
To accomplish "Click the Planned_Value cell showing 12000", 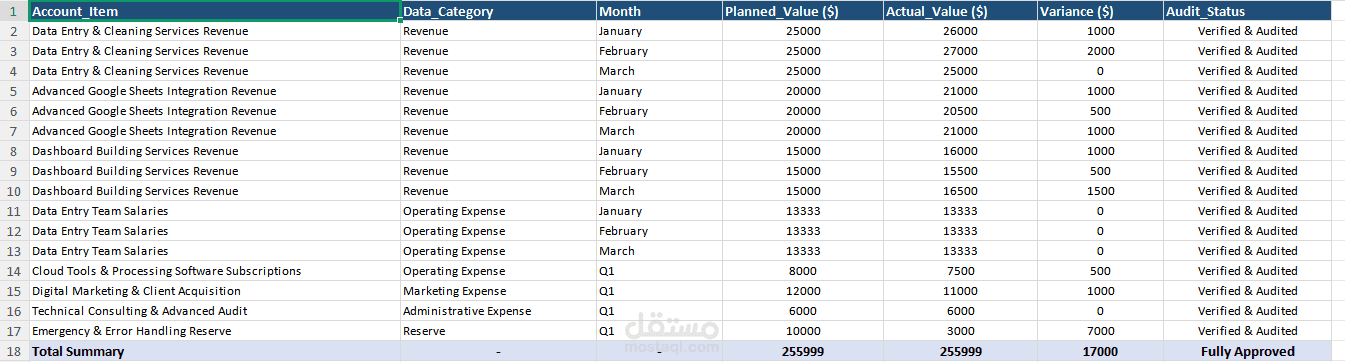I will coord(803,291).
